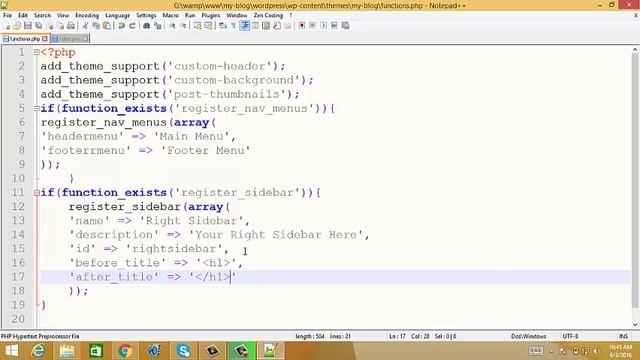640x360 pixels.
Task: Click the macro Playback icon
Action: tap(324, 26)
